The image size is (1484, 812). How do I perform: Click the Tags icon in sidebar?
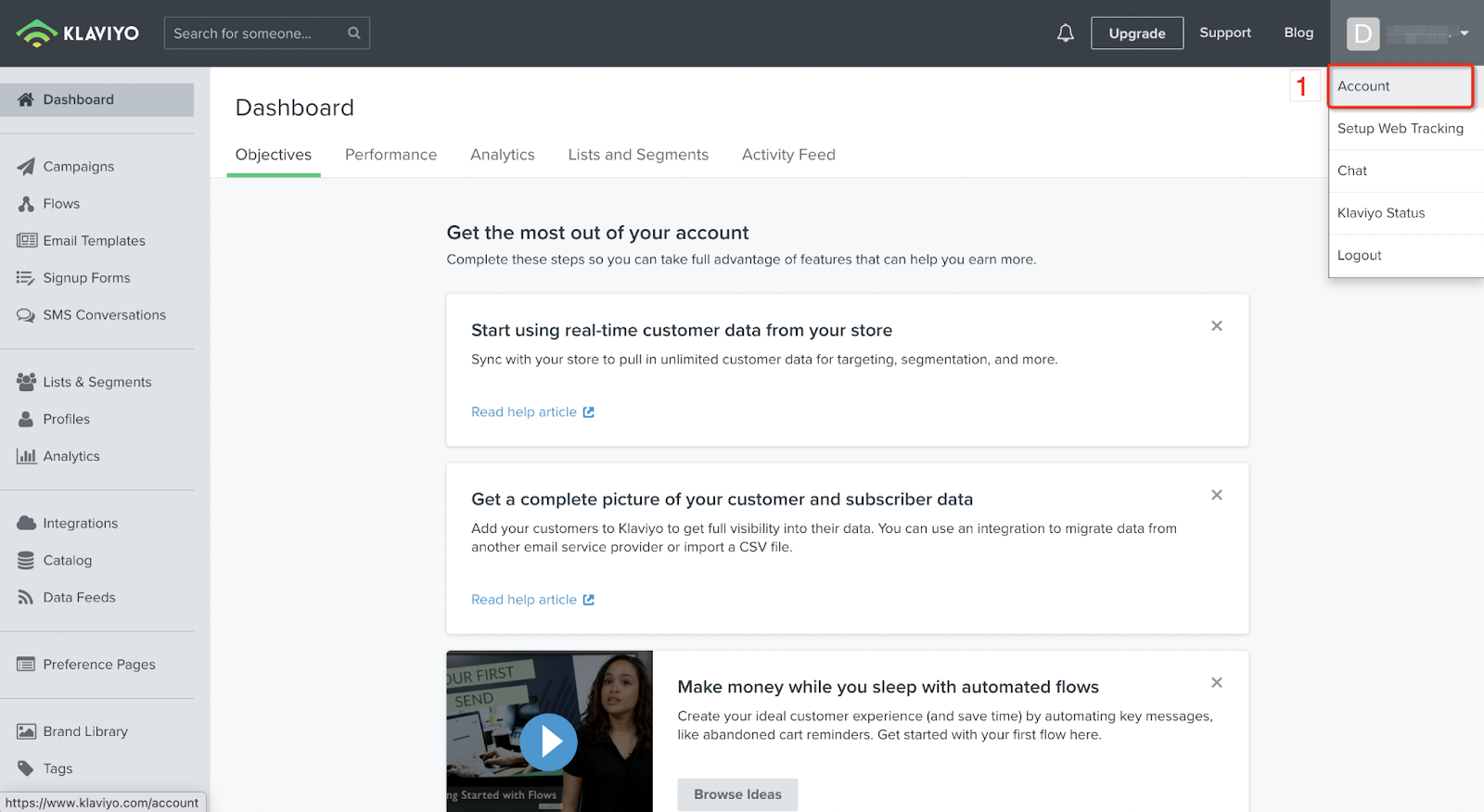click(26, 768)
